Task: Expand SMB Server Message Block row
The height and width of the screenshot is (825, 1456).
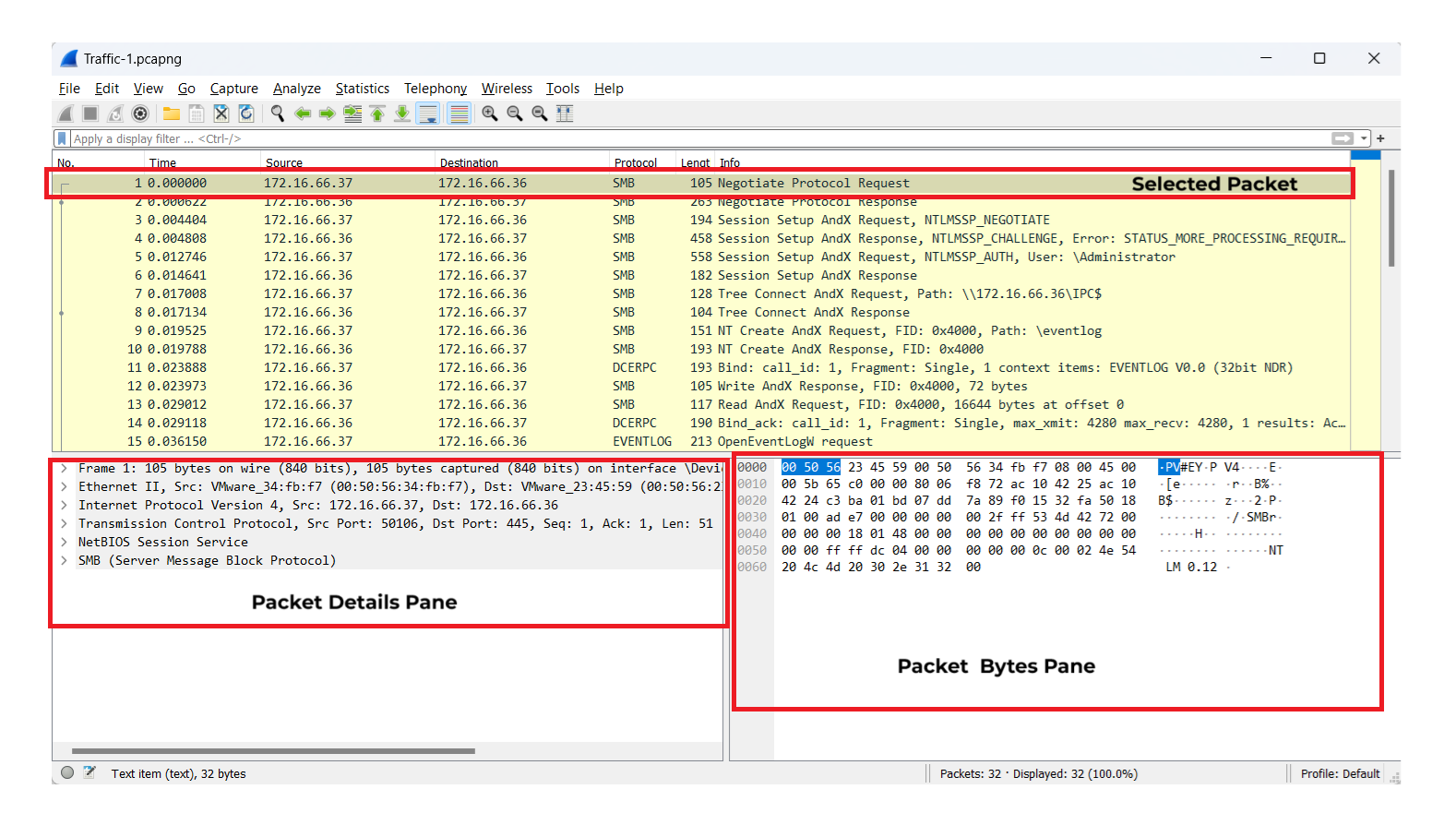Action: point(64,561)
